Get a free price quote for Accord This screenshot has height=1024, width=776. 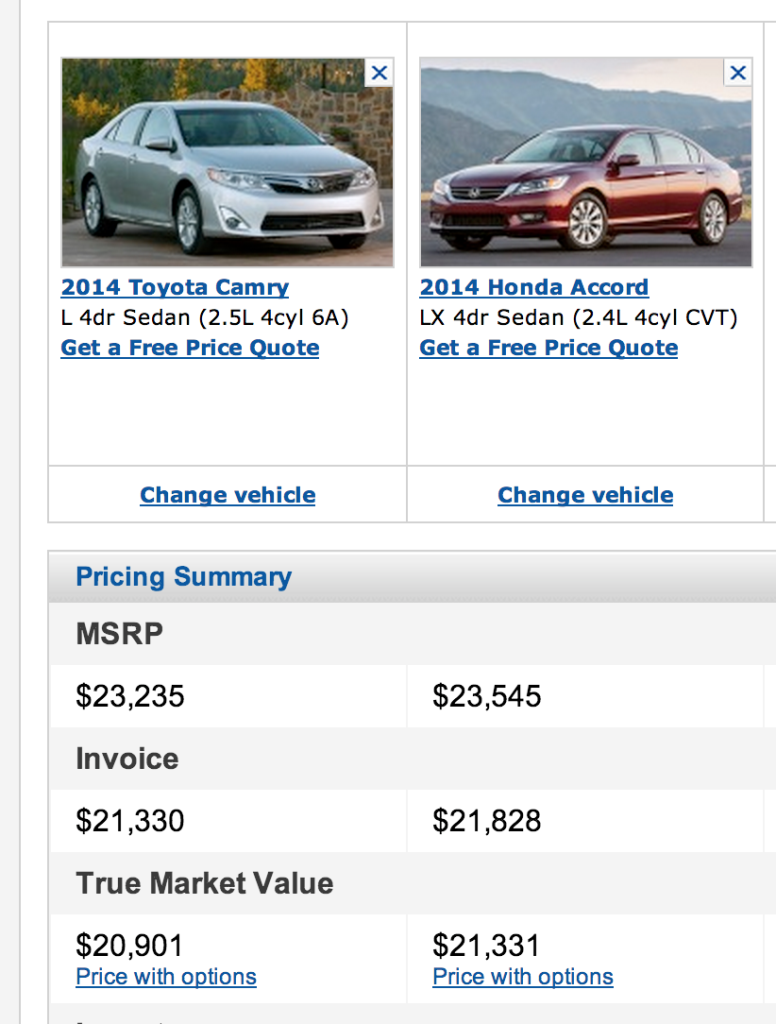549,347
